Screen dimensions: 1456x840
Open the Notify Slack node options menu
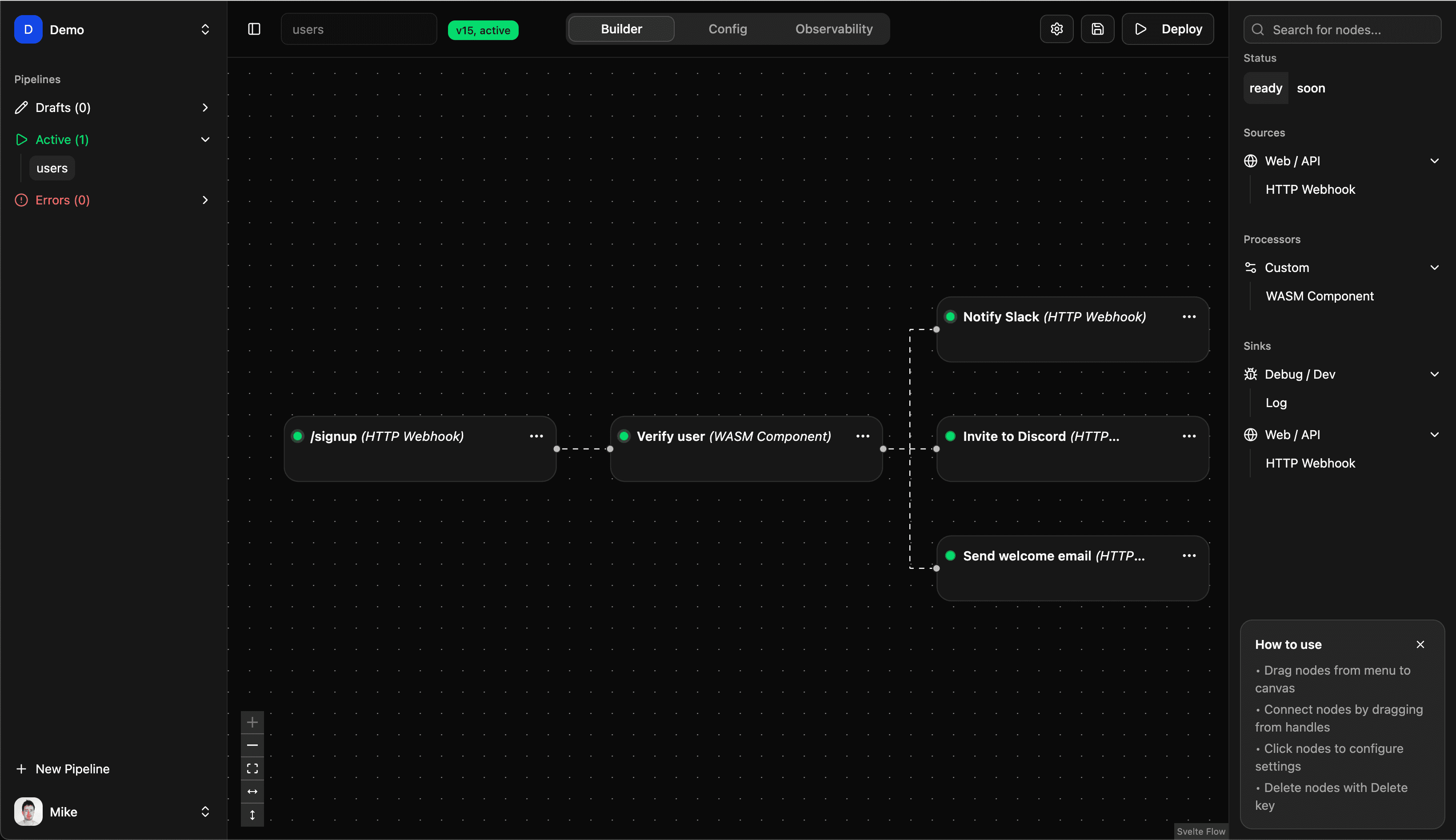[x=1189, y=316]
